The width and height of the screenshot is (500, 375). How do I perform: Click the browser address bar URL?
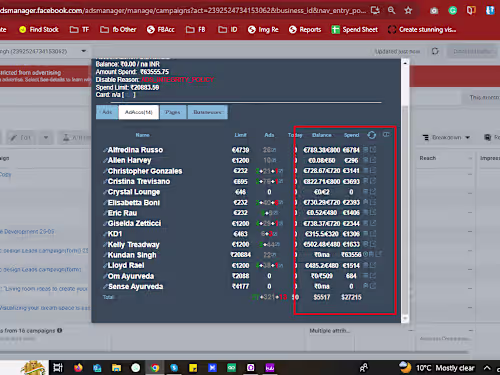coord(183,10)
